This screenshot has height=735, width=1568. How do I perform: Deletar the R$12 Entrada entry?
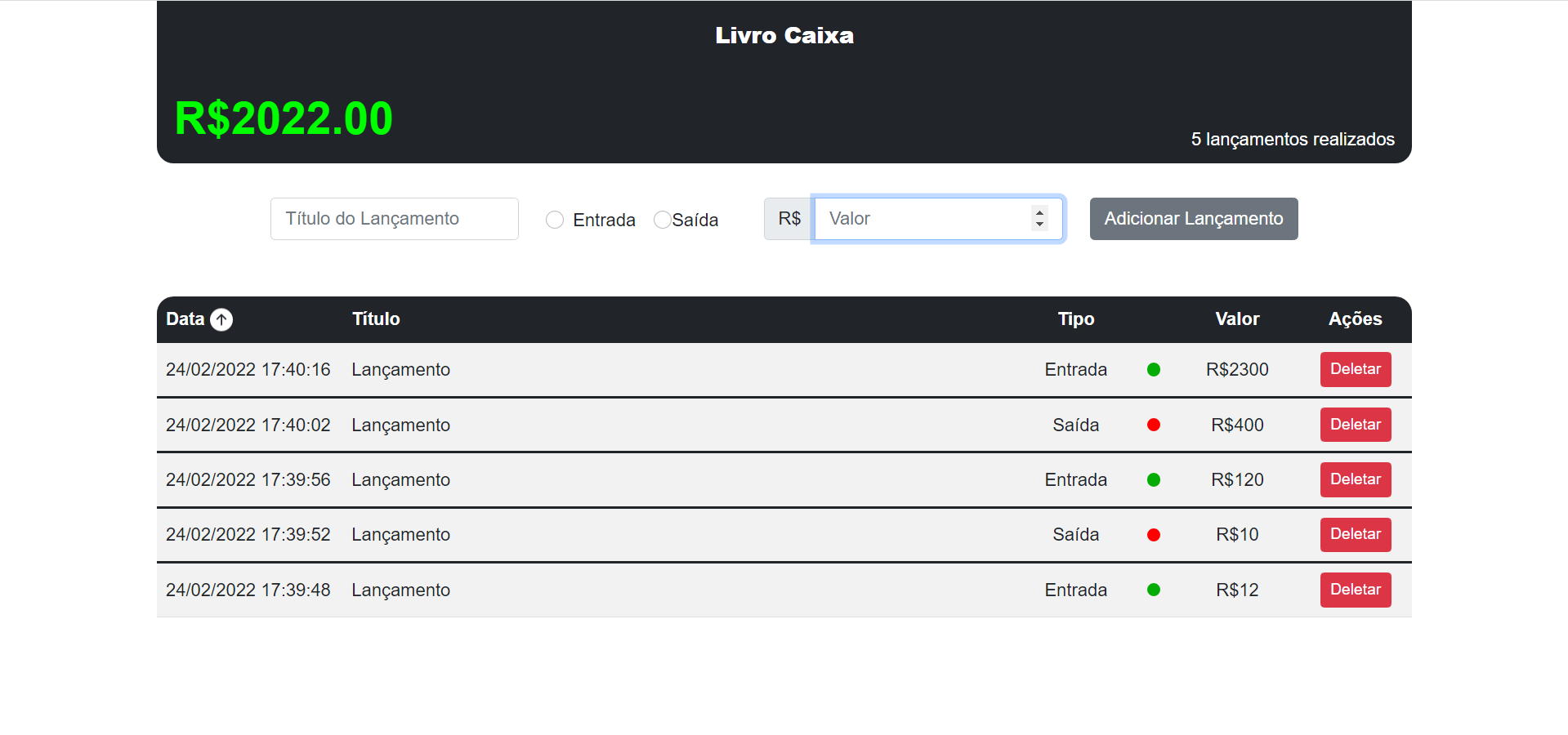coord(1355,590)
